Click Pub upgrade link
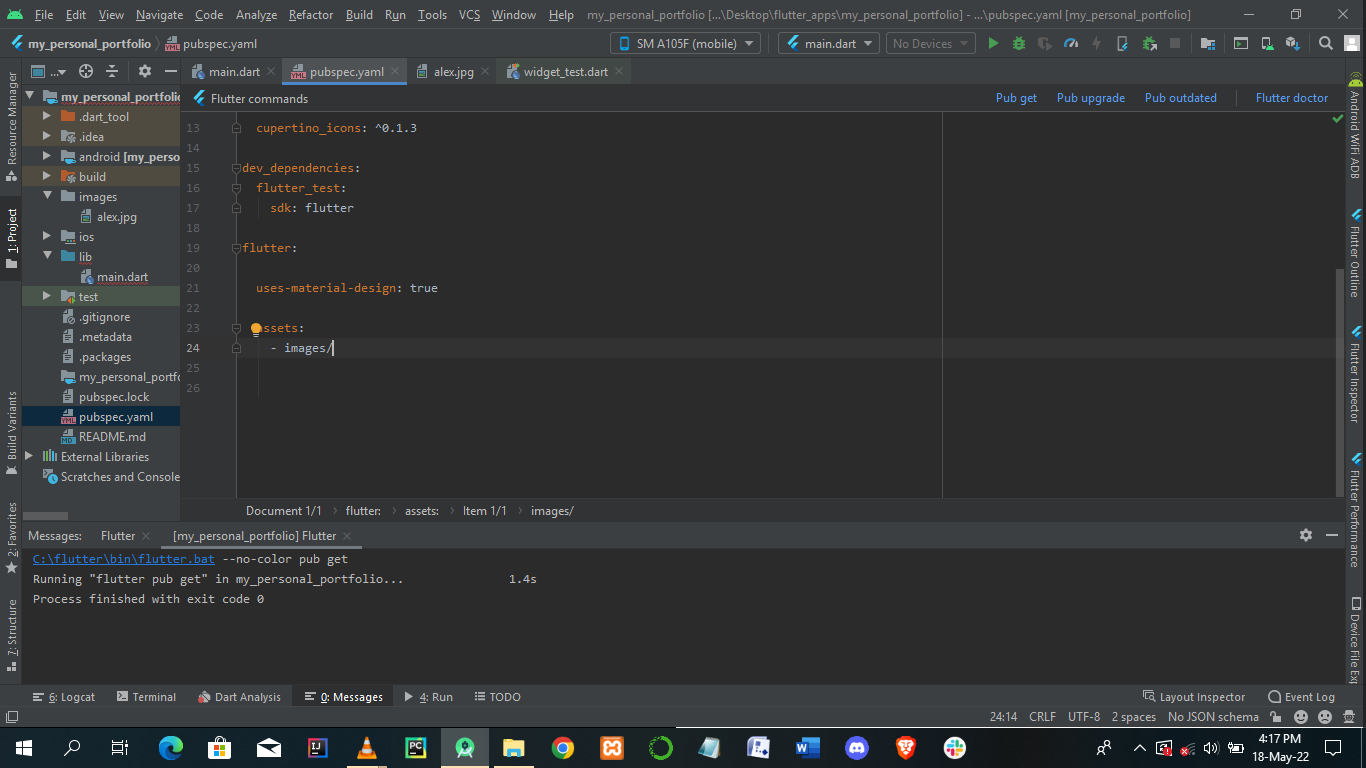Image resolution: width=1366 pixels, height=768 pixels. point(1091,98)
